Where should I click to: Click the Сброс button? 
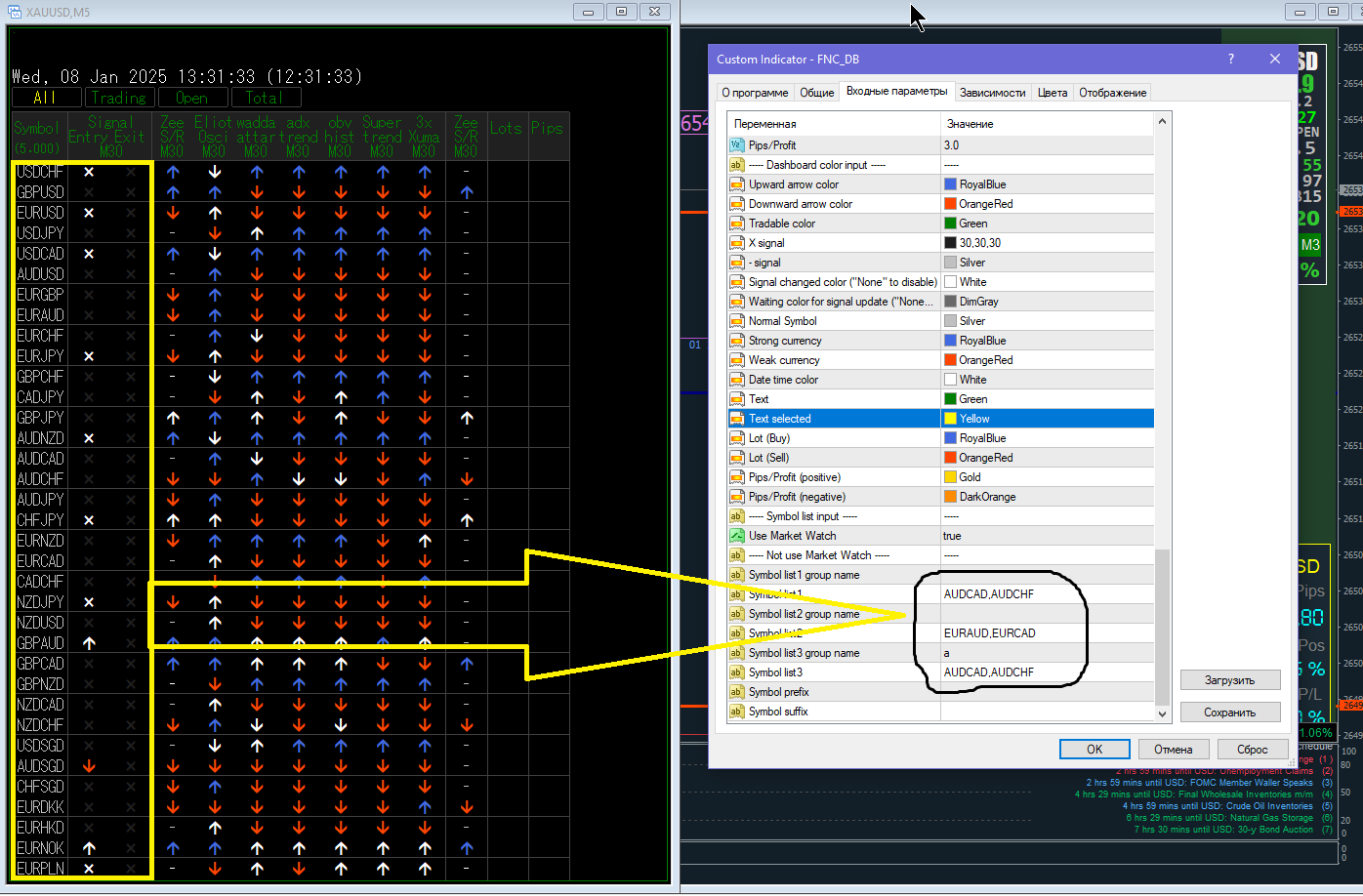tap(1253, 750)
